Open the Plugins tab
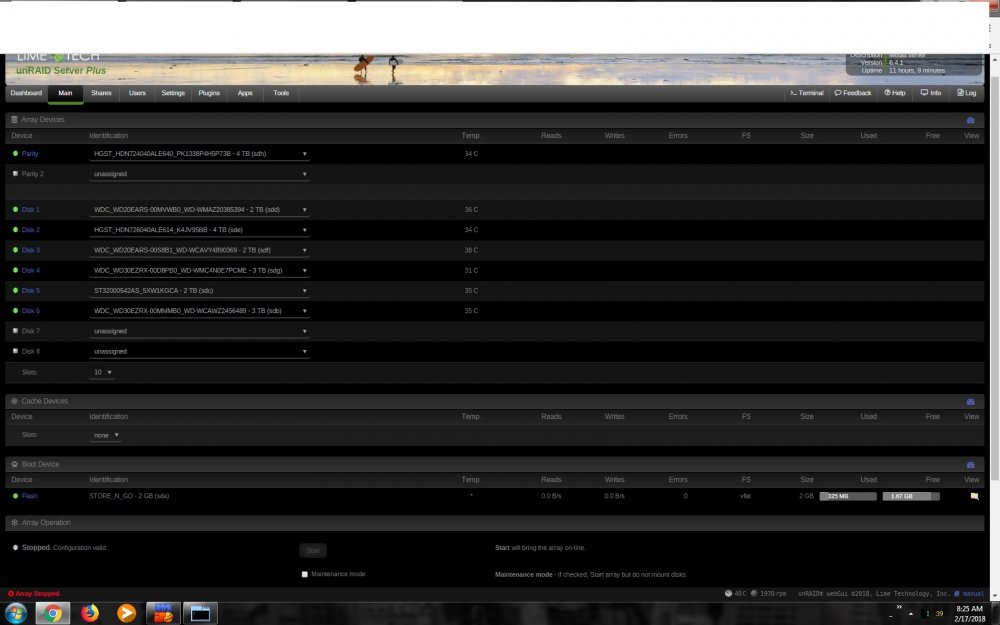Screen dimensions: 1000x625 209,93
